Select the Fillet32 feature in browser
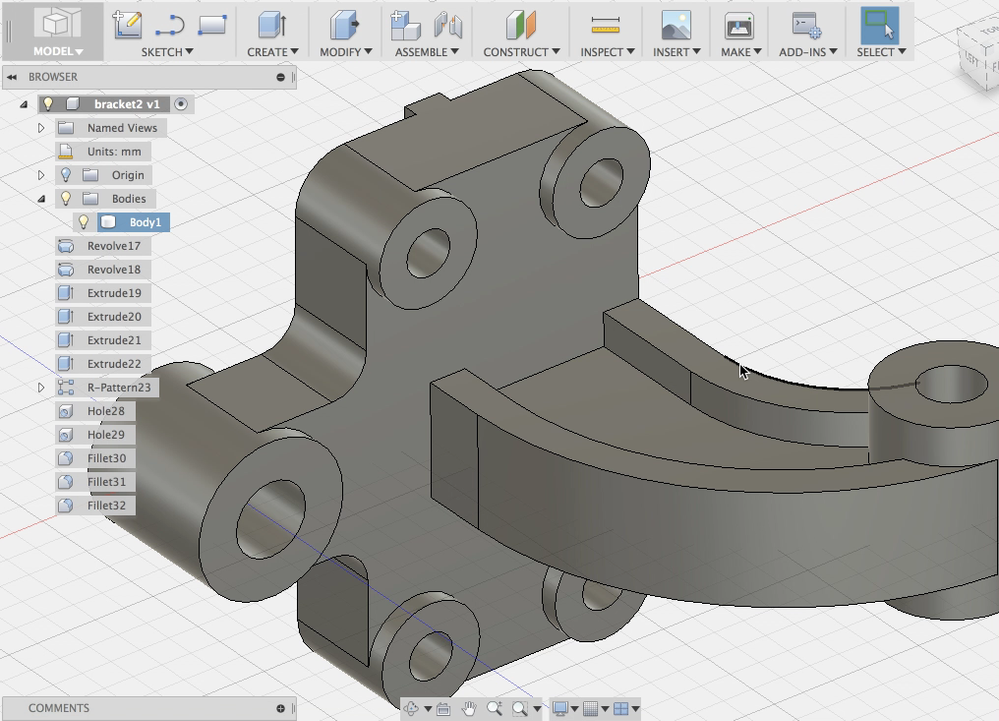Image resolution: width=999 pixels, height=721 pixels. click(x=106, y=506)
